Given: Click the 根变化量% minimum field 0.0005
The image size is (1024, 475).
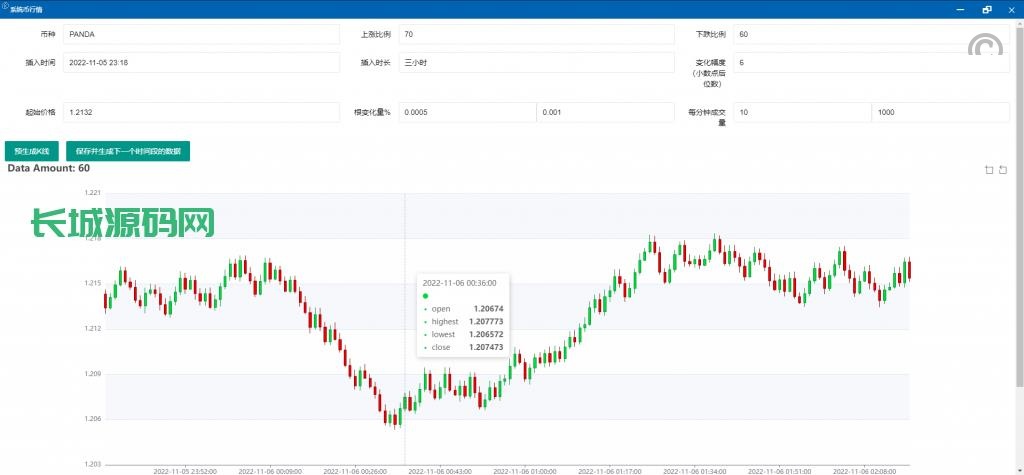Looking at the screenshot, I should pyautogui.click(x=467, y=112).
